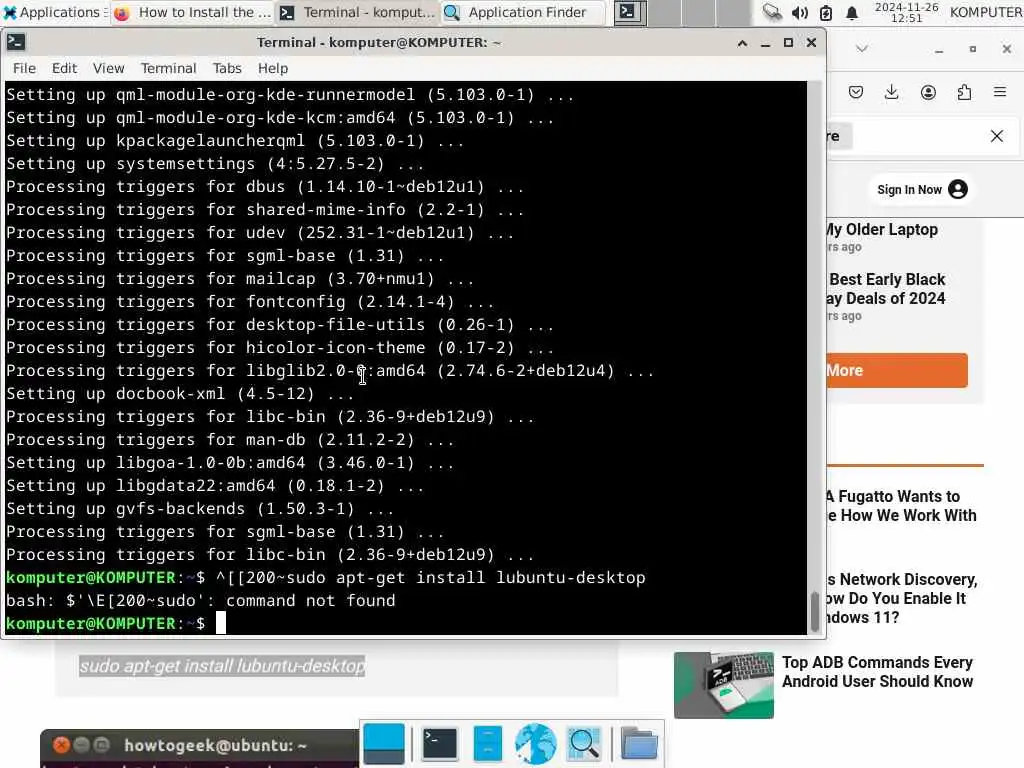Click the Terminal command prompt cursor

(221, 623)
